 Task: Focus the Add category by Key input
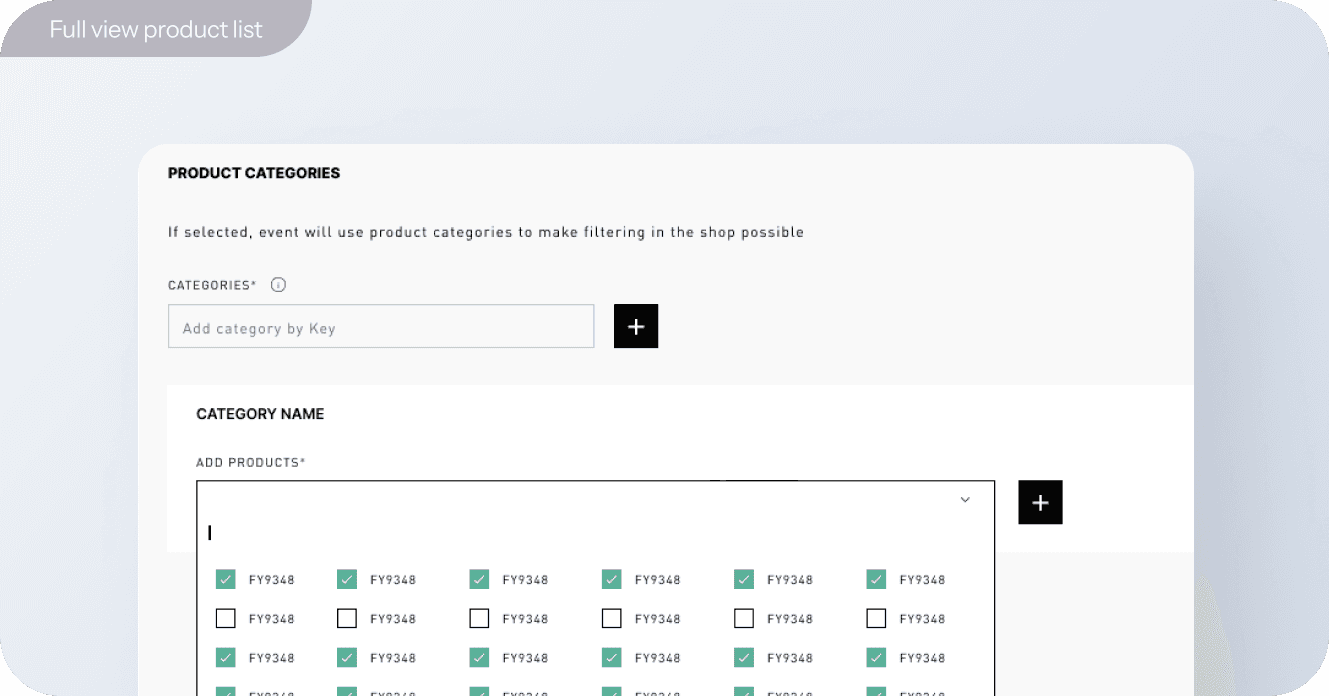click(x=381, y=327)
